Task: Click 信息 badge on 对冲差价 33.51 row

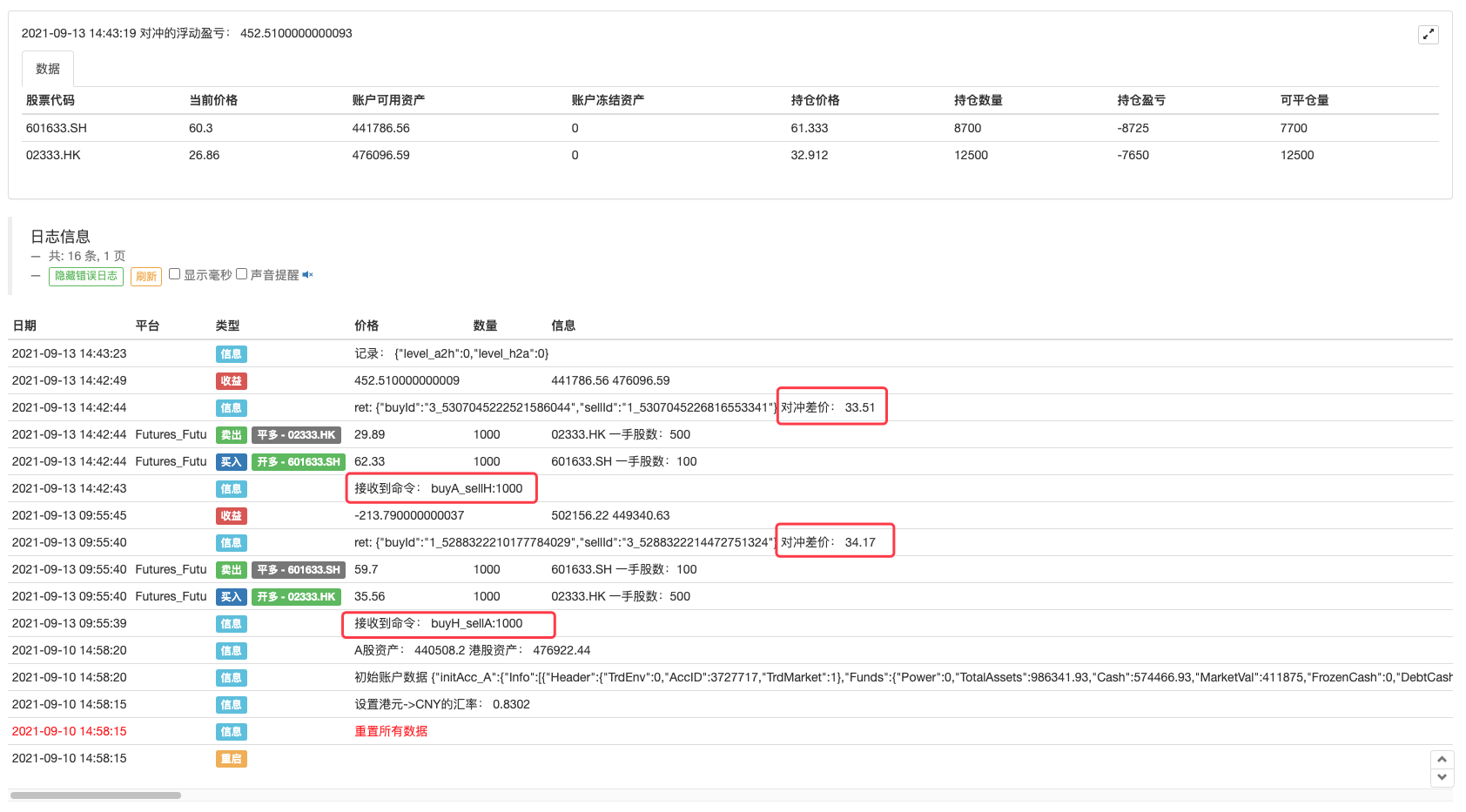Action: click(232, 408)
